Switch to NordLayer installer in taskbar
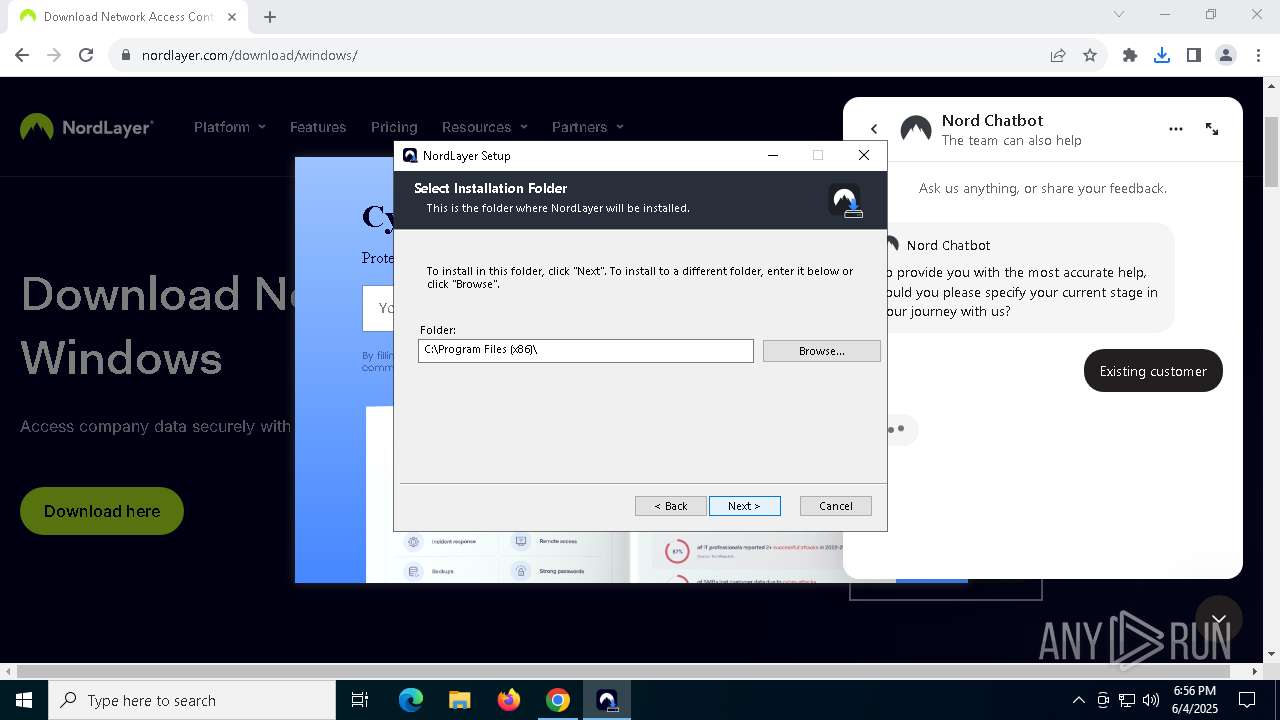The height and width of the screenshot is (720, 1280). [607, 700]
